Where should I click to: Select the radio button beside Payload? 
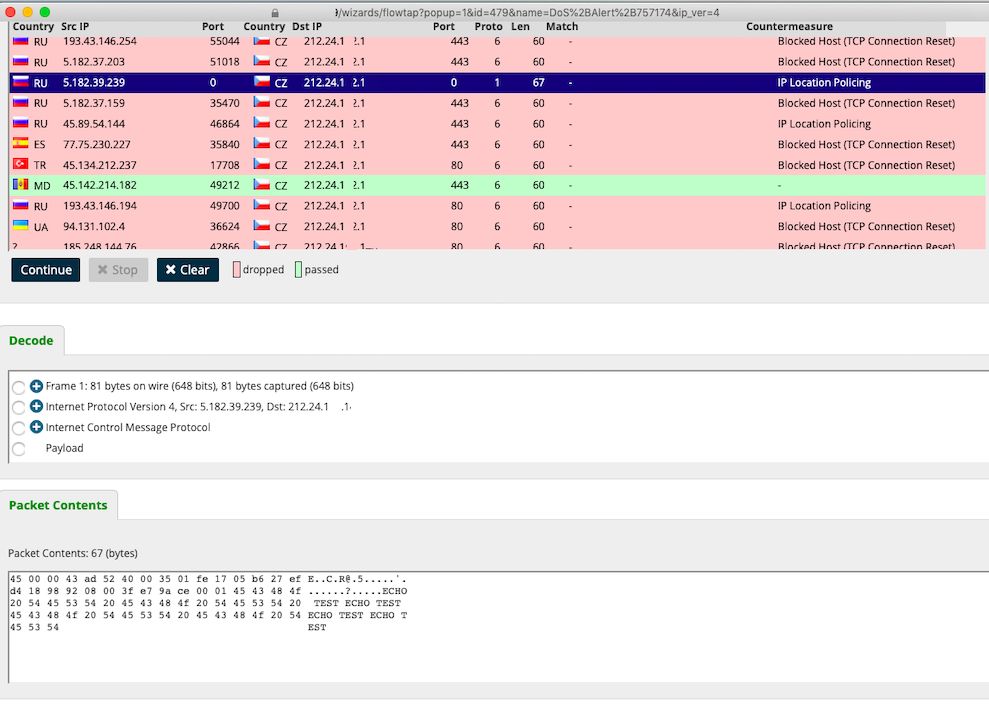19,449
